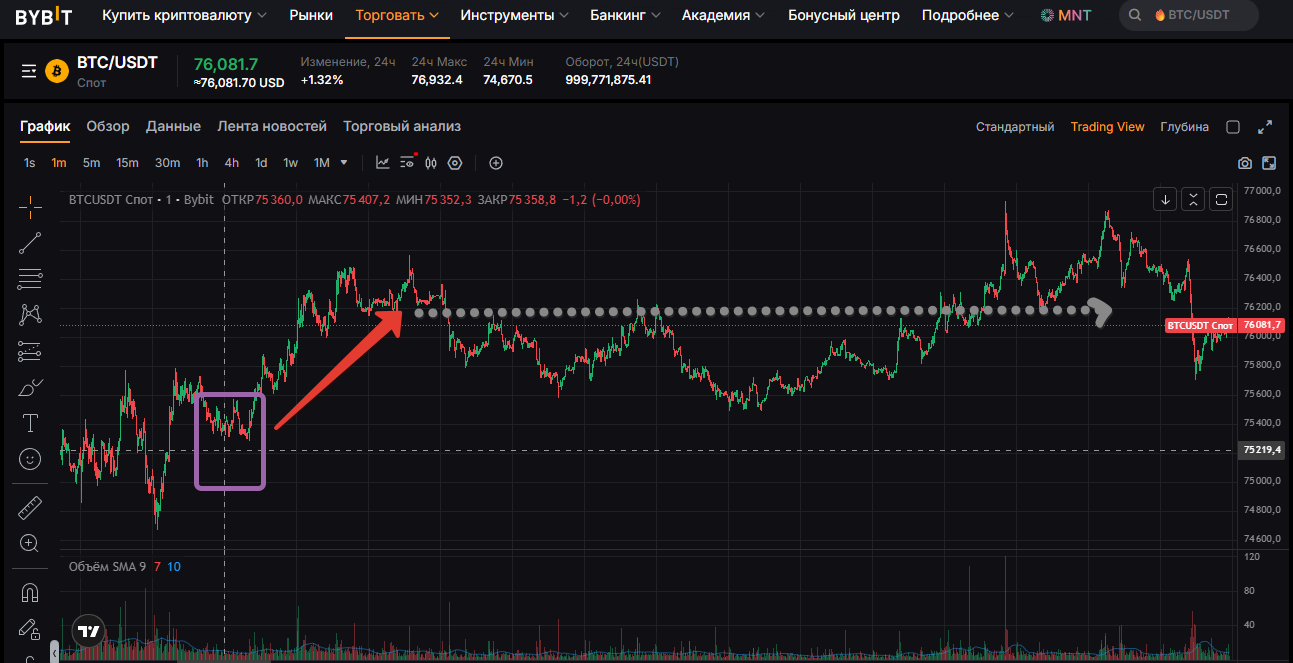The width and height of the screenshot is (1293, 663).
Task: Switch to Лента новостей tab
Action: pos(272,126)
